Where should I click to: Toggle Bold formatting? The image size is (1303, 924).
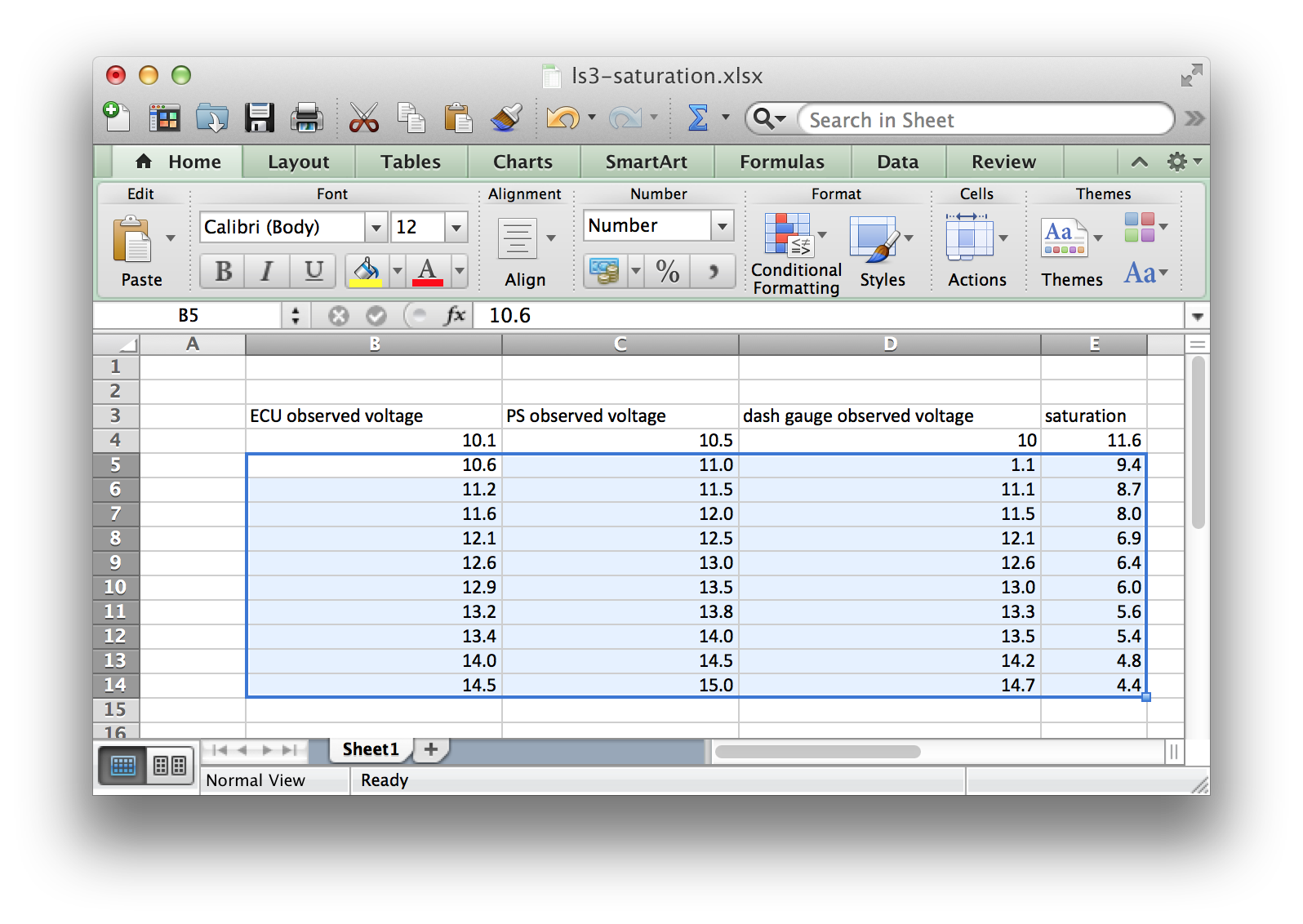(x=223, y=271)
